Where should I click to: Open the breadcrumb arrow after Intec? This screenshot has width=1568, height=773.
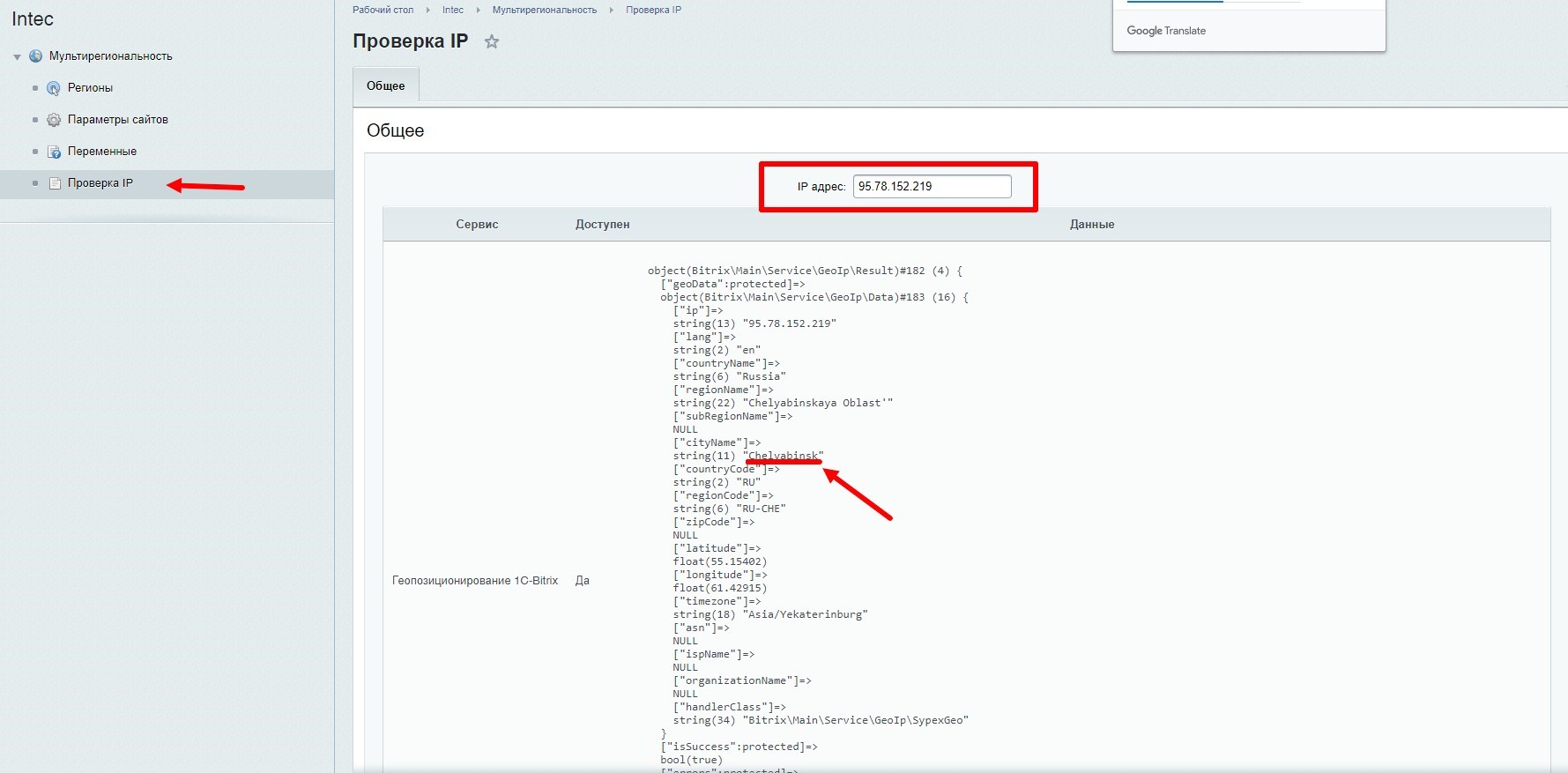point(478,11)
